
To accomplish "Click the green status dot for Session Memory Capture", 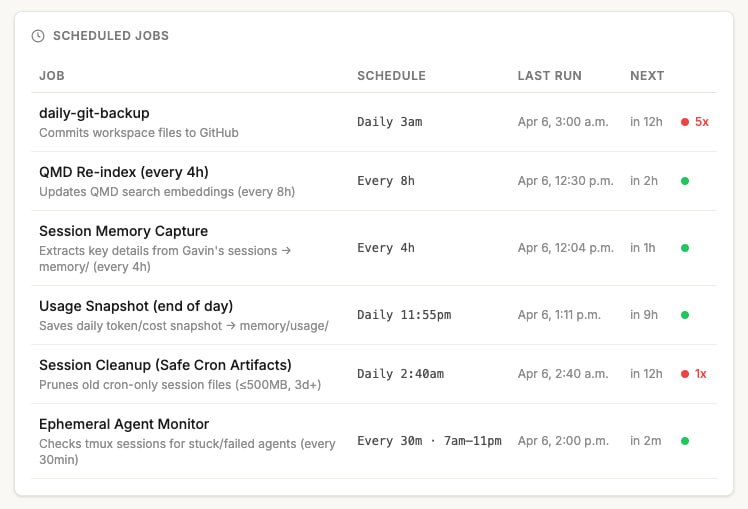I will pyautogui.click(x=685, y=248).
